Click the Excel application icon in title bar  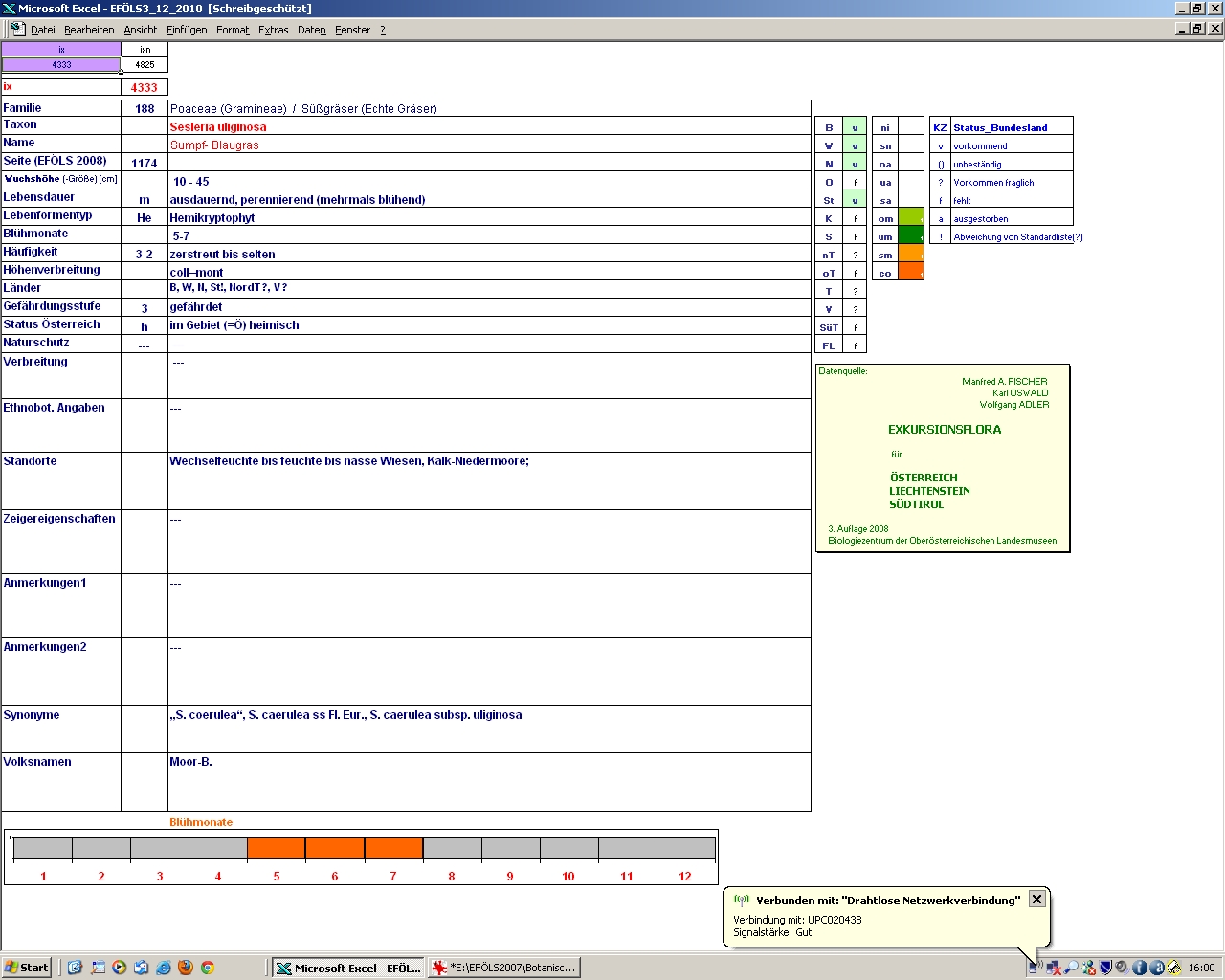coord(10,9)
